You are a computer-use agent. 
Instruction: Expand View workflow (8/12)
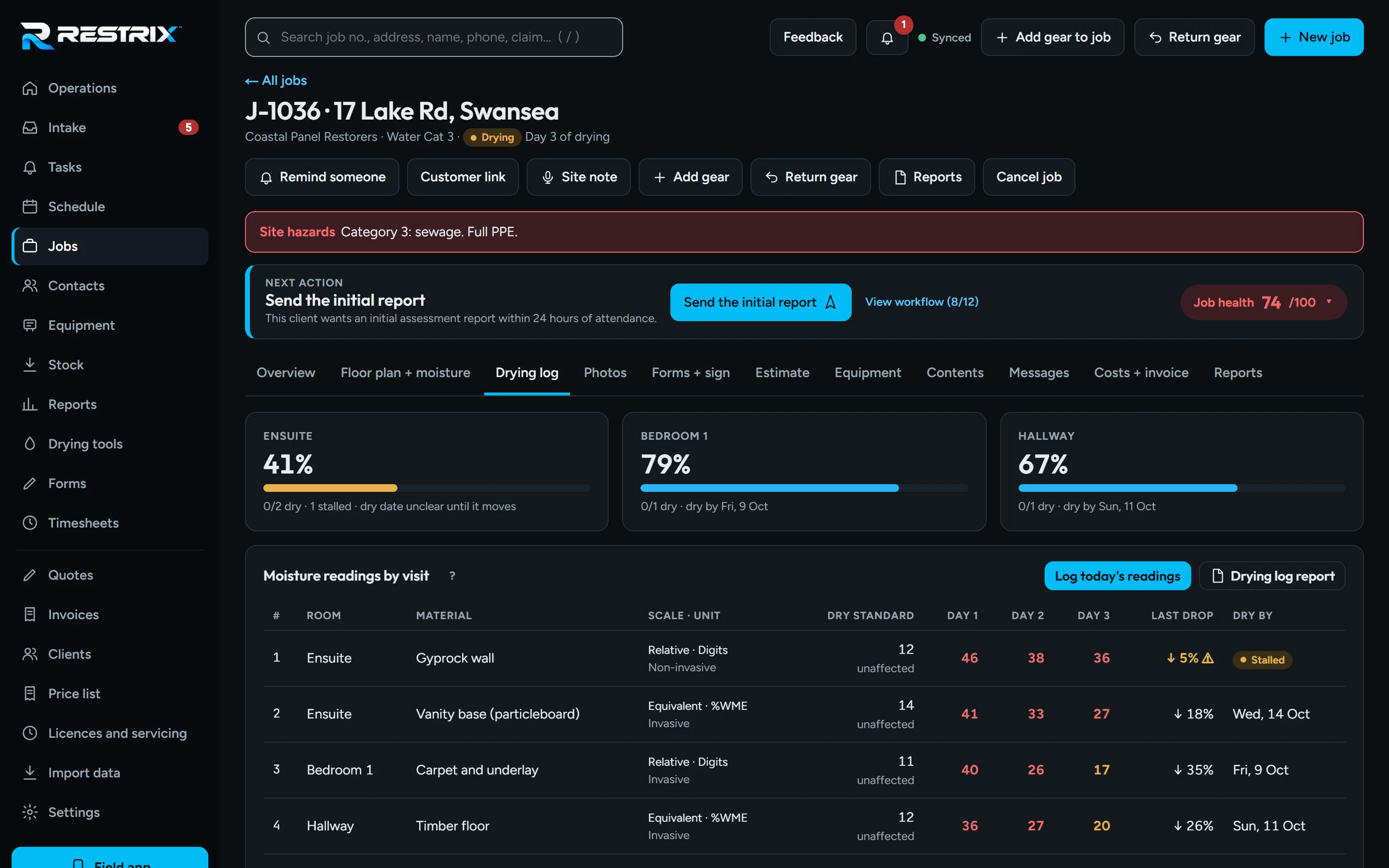pos(921,302)
